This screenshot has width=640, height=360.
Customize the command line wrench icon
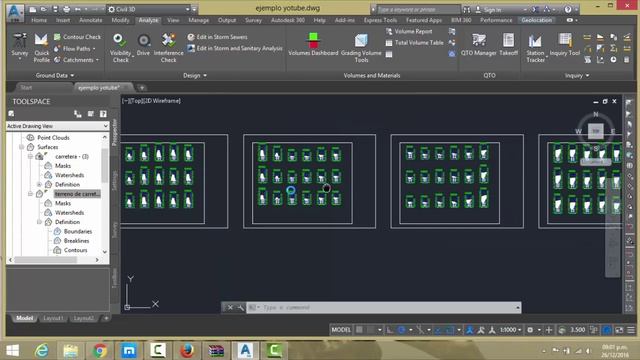240,307
